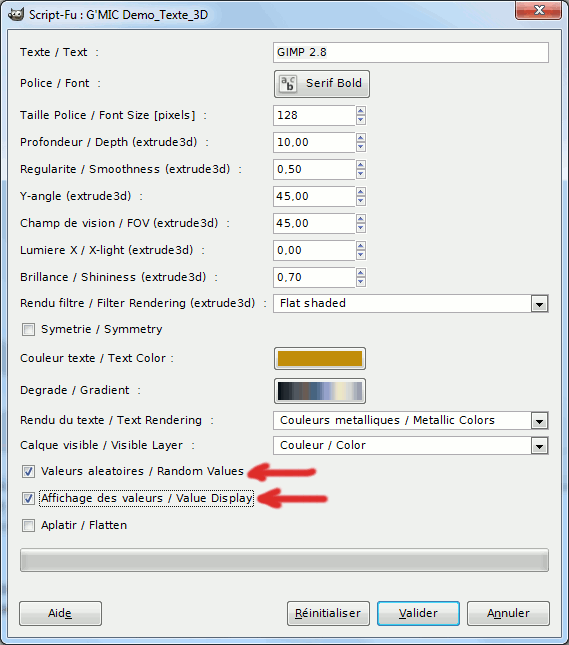Image resolution: width=569 pixels, height=645 pixels.
Task: Click the 'Texte / Text' label
Action: [53, 52]
